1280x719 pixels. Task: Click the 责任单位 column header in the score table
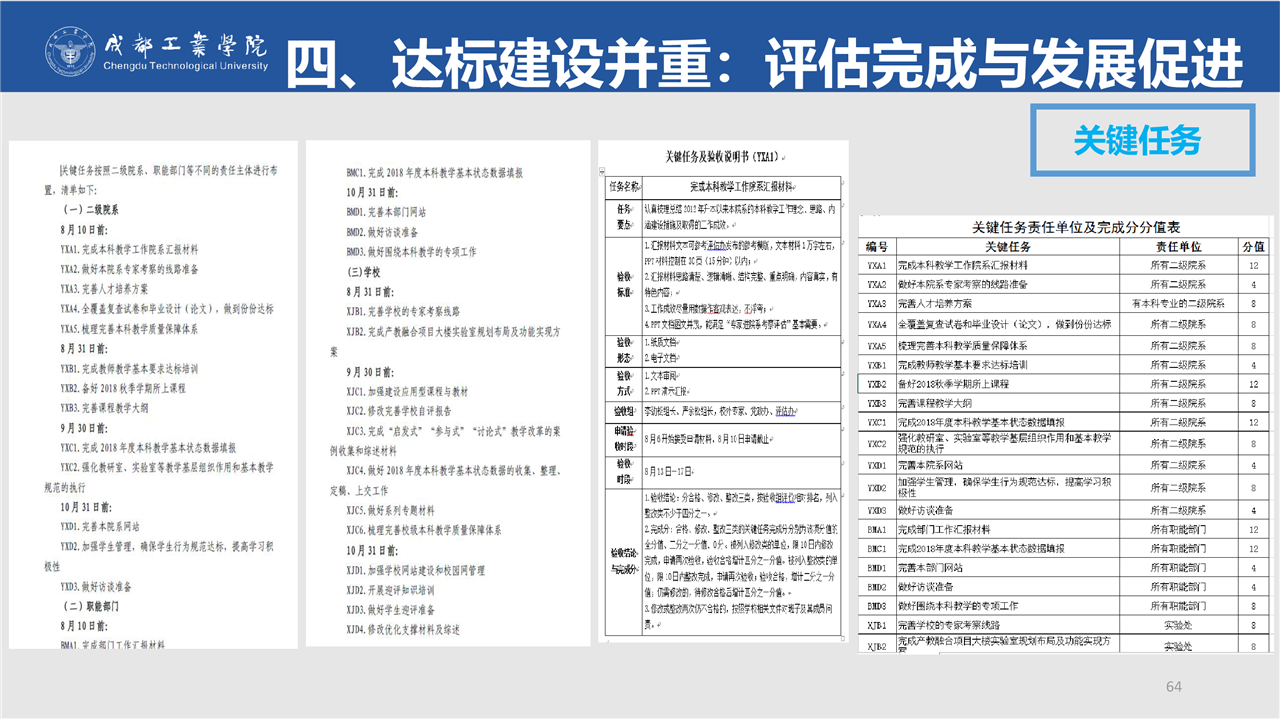[x=1178, y=246]
